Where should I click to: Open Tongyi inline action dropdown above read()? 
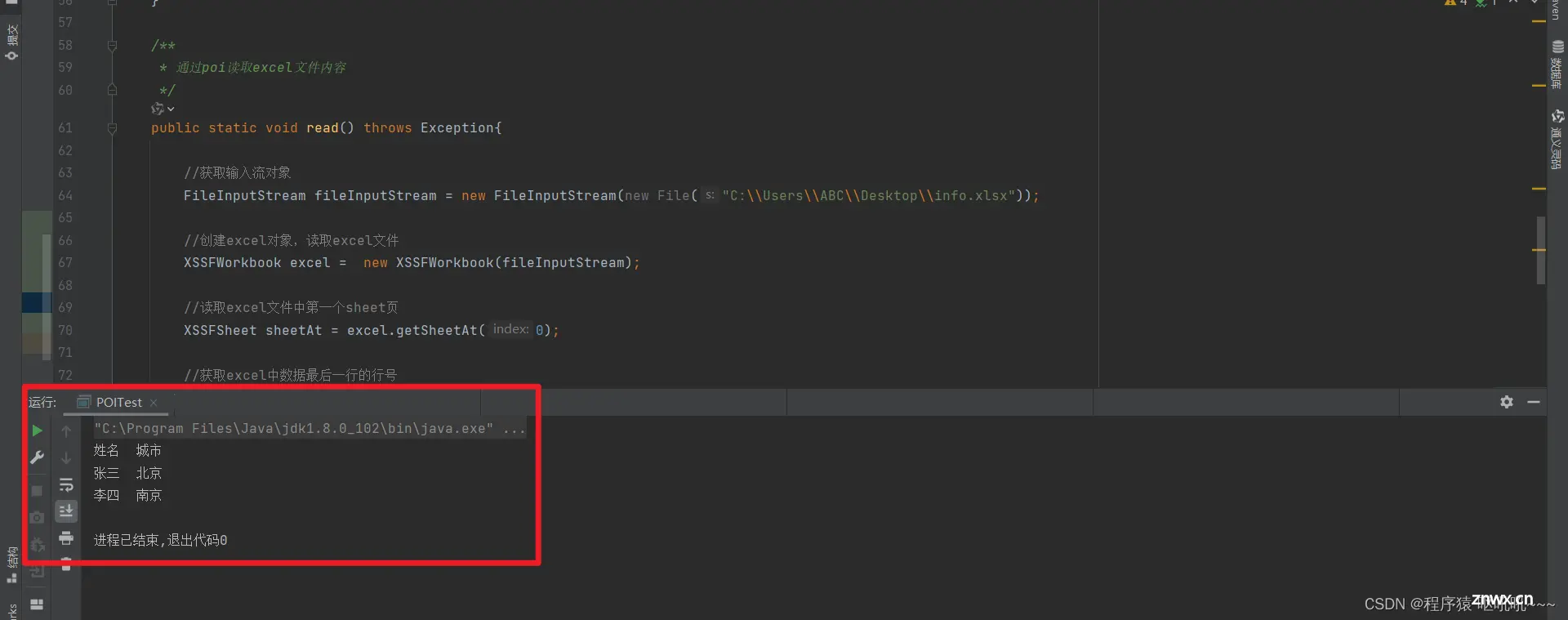coord(163,109)
